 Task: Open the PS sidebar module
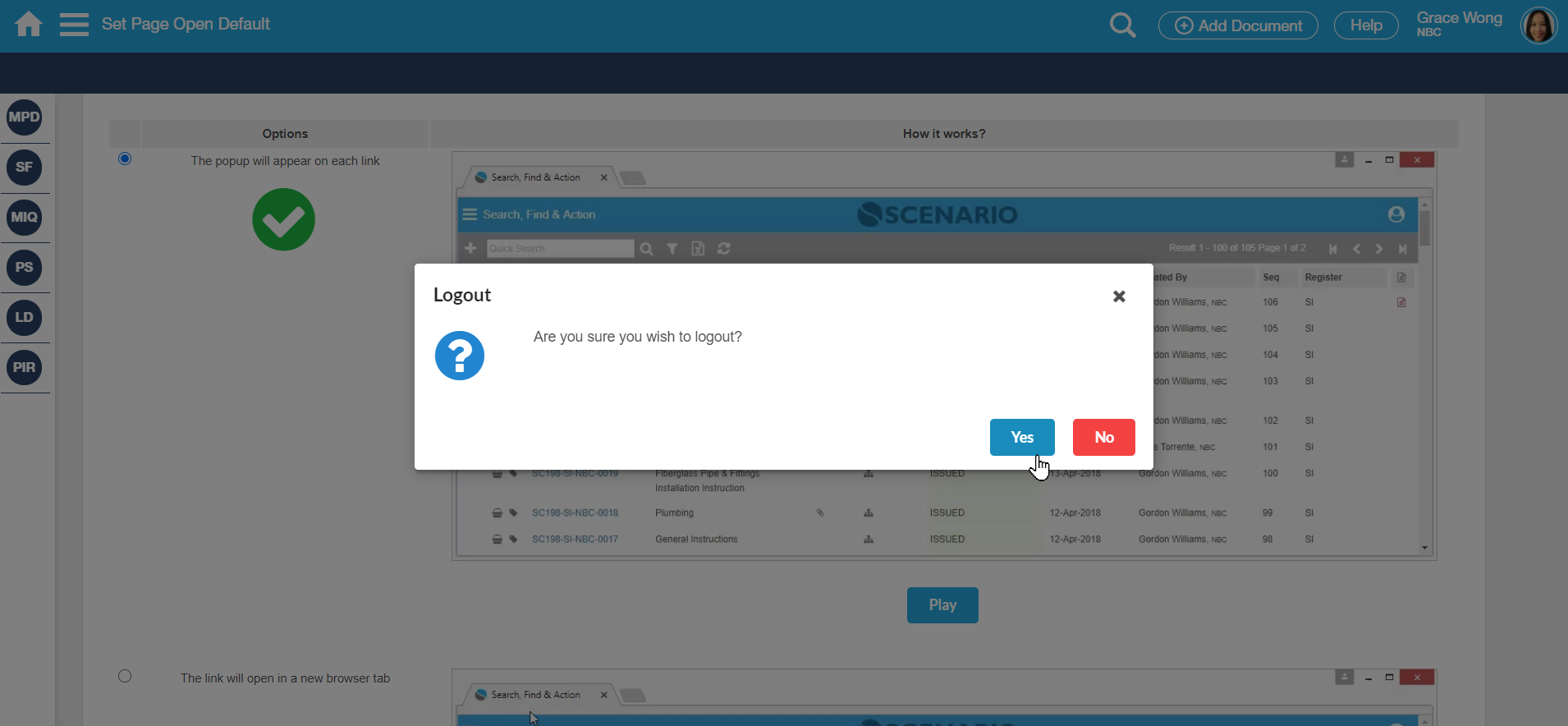pyautogui.click(x=25, y=268)
